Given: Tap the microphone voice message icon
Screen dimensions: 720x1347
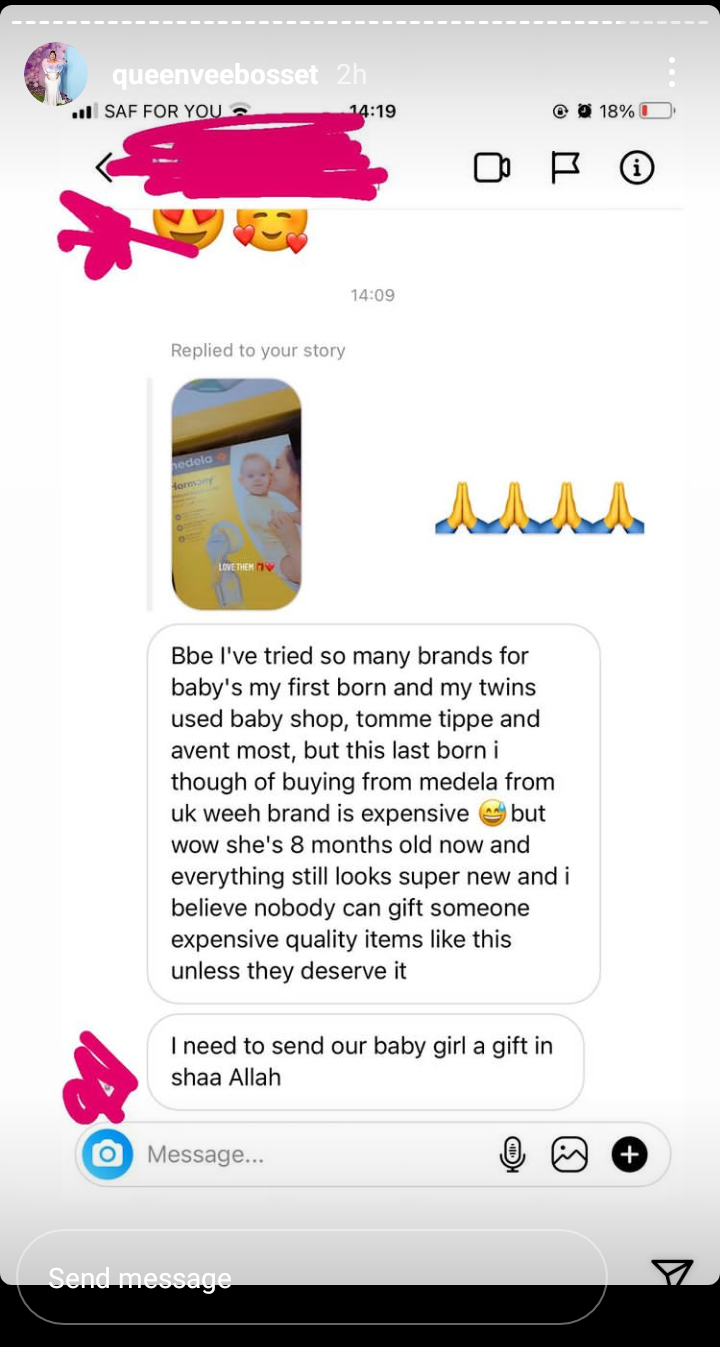Looking at the screenshot, I should tap(512, 1154).
